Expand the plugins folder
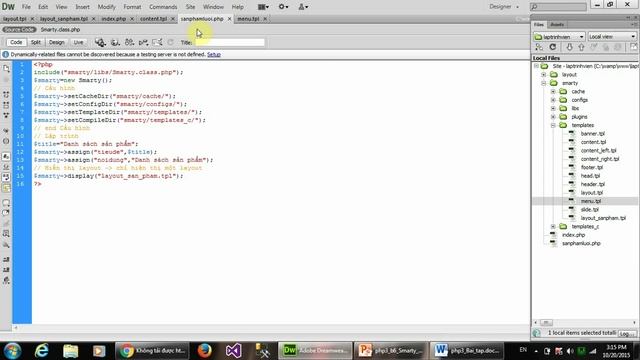 coord(553,117)
